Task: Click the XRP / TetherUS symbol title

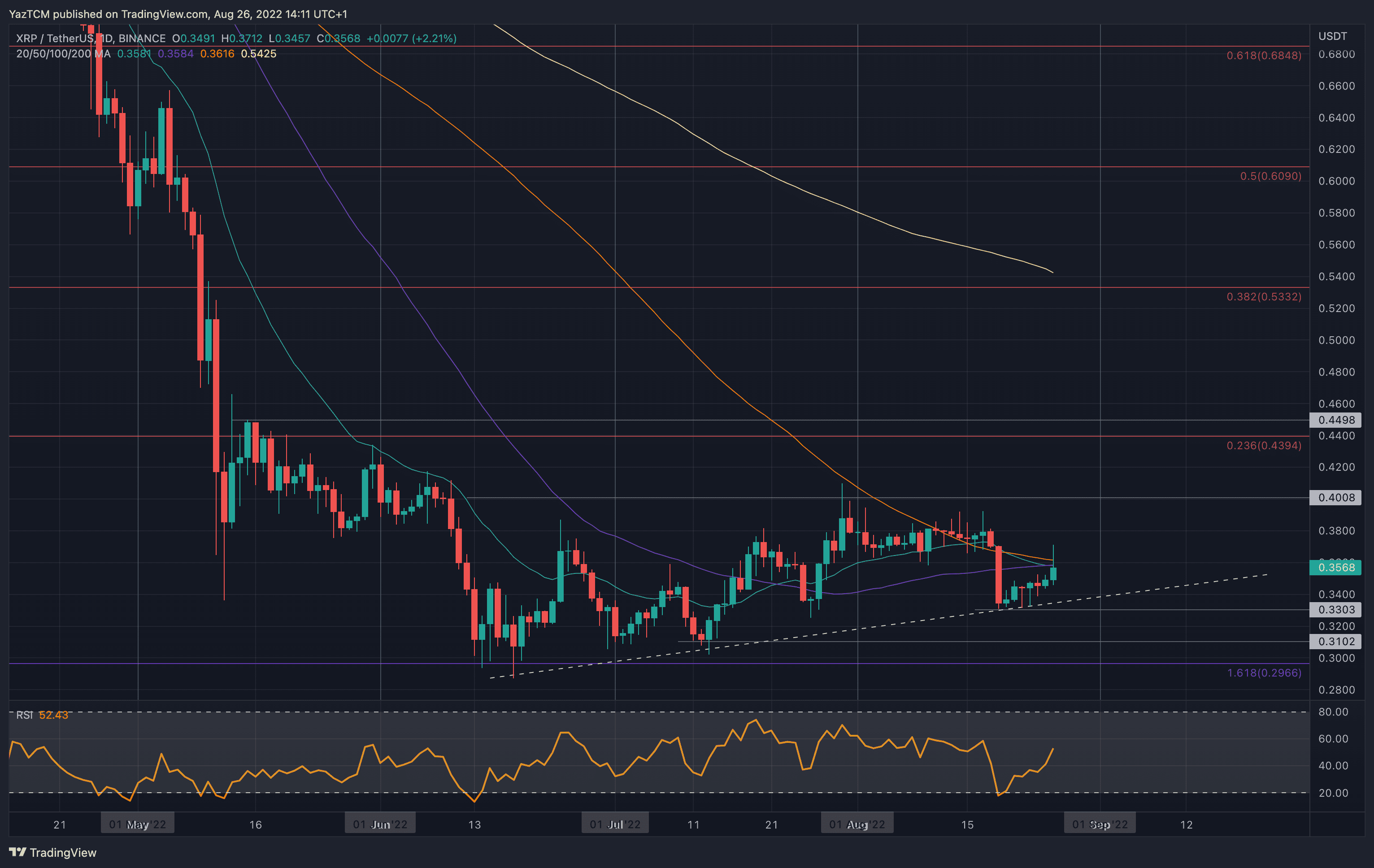Action: coord(57,38)
